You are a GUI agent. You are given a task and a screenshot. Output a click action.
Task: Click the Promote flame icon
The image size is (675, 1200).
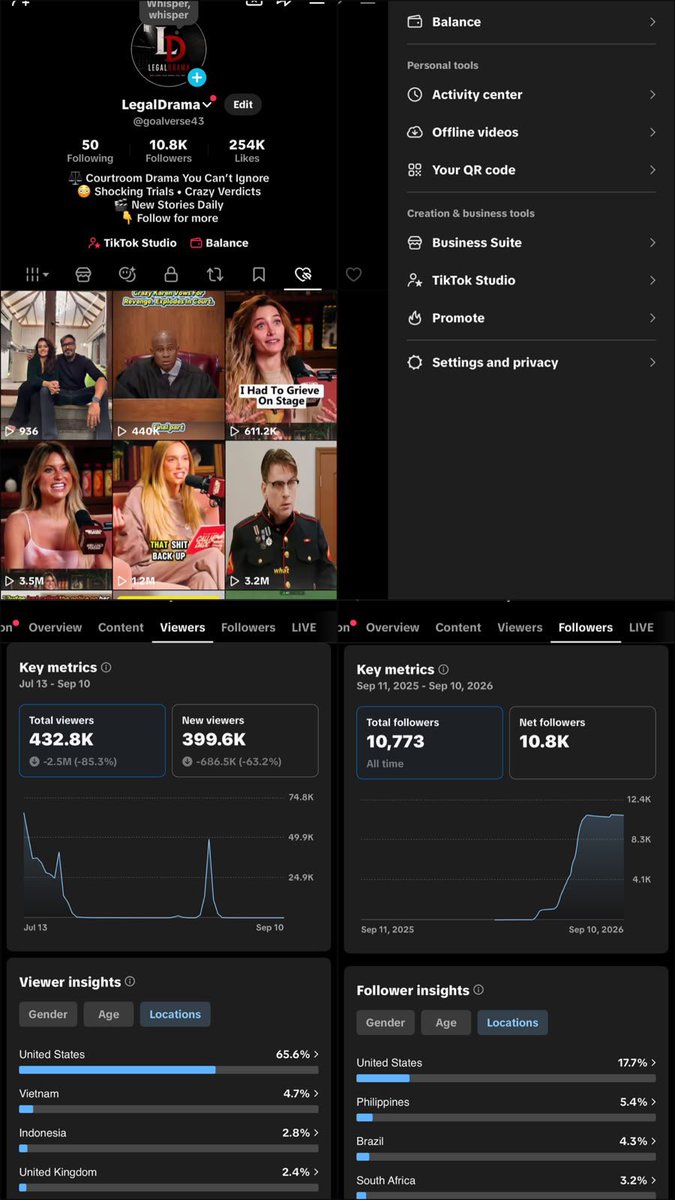click(x=415, y=318)
